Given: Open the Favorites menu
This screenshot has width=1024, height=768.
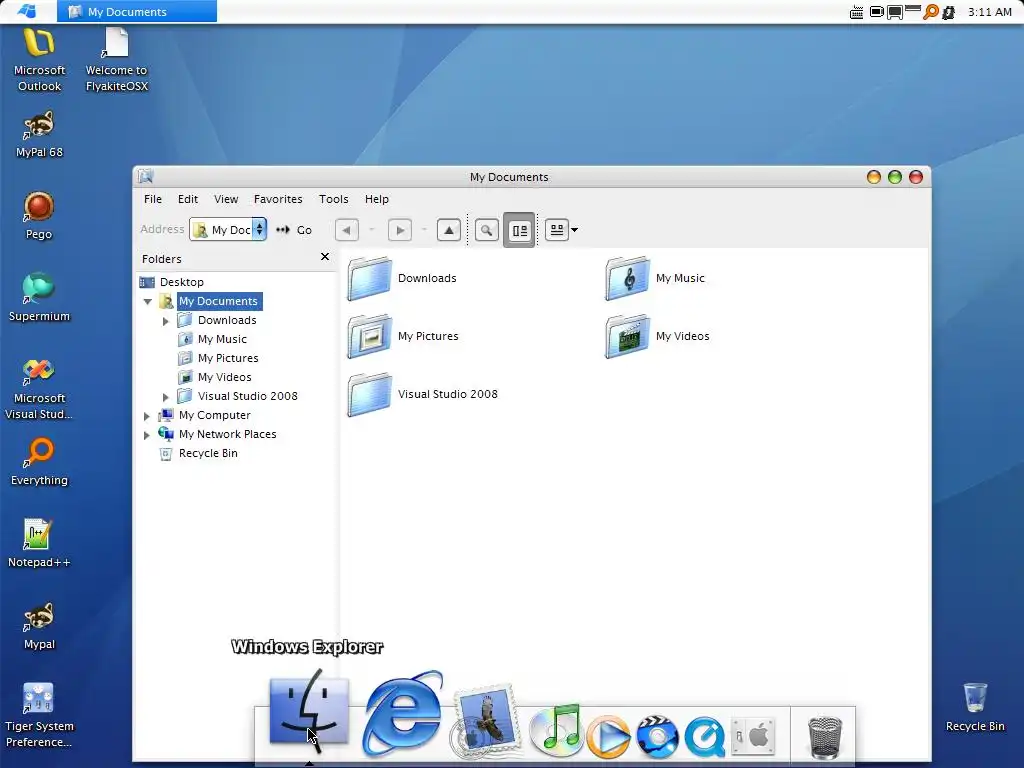Looking at the screenshot, I should click(x=278, y=199).
